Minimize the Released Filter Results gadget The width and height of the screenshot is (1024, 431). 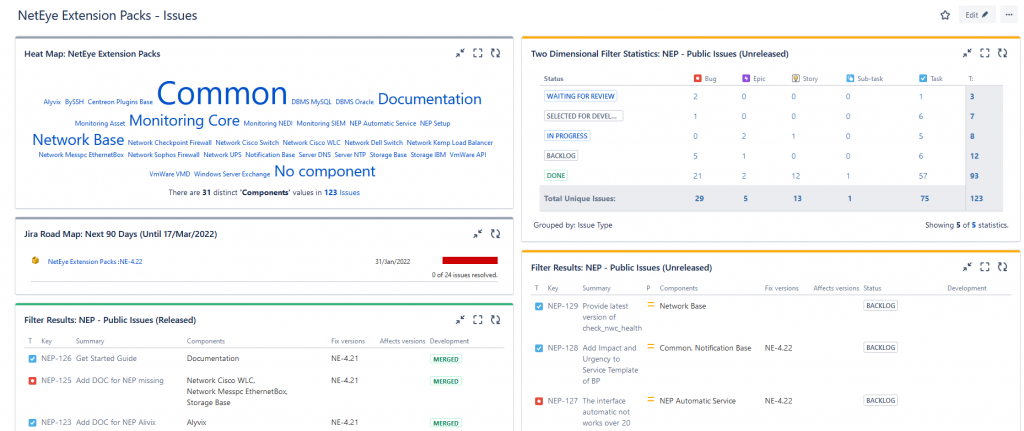coord(460,320)
